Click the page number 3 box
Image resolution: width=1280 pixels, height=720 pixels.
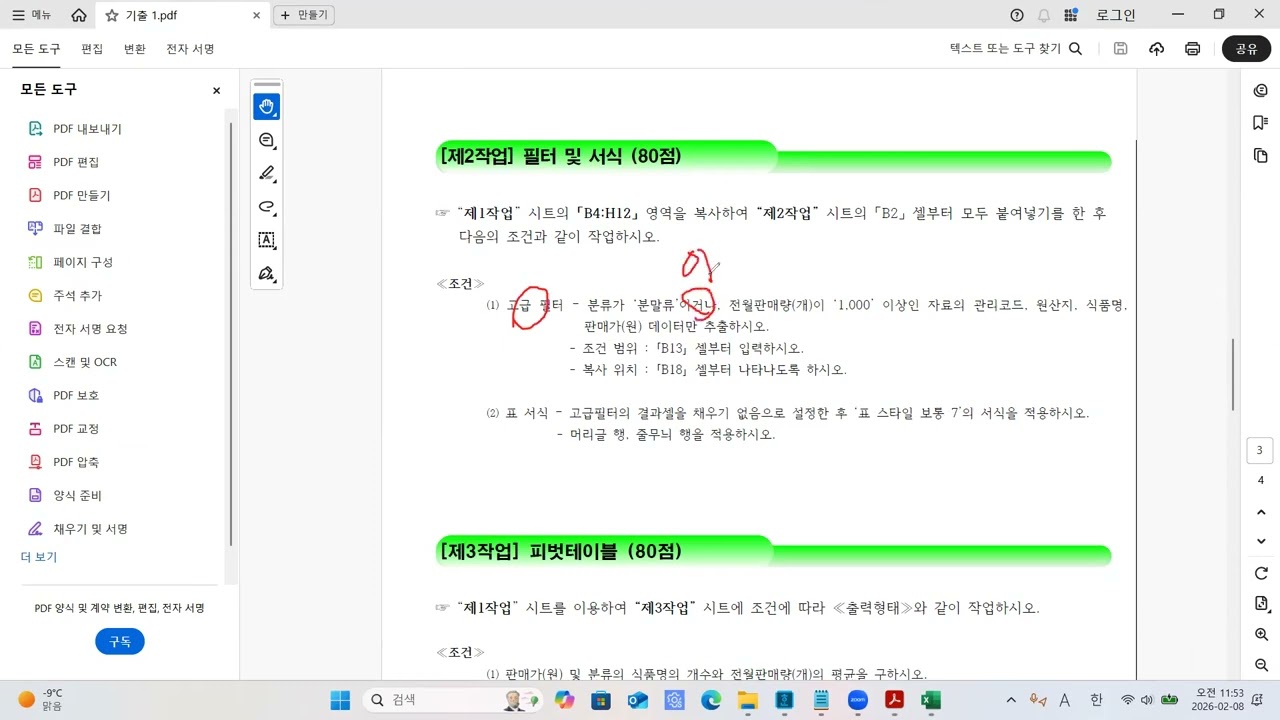1260,450
